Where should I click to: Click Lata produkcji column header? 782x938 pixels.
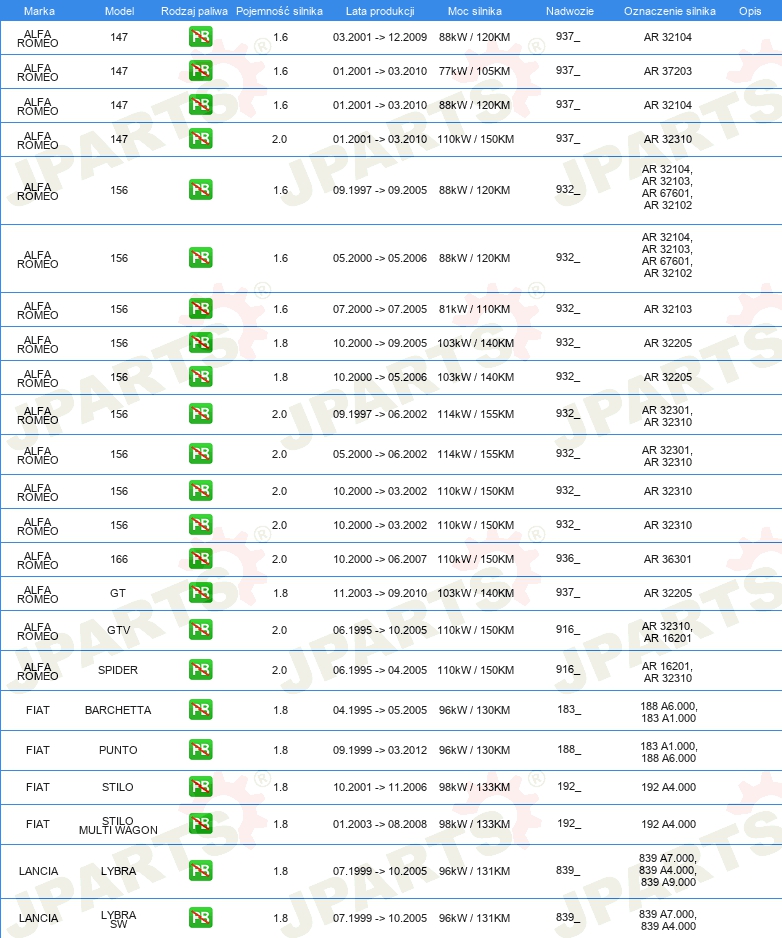[380, 11]
